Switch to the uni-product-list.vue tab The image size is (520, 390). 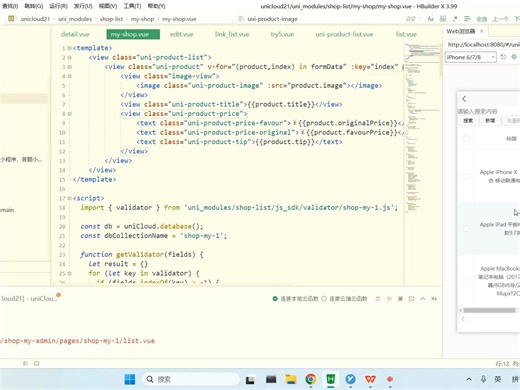[344, 34]
